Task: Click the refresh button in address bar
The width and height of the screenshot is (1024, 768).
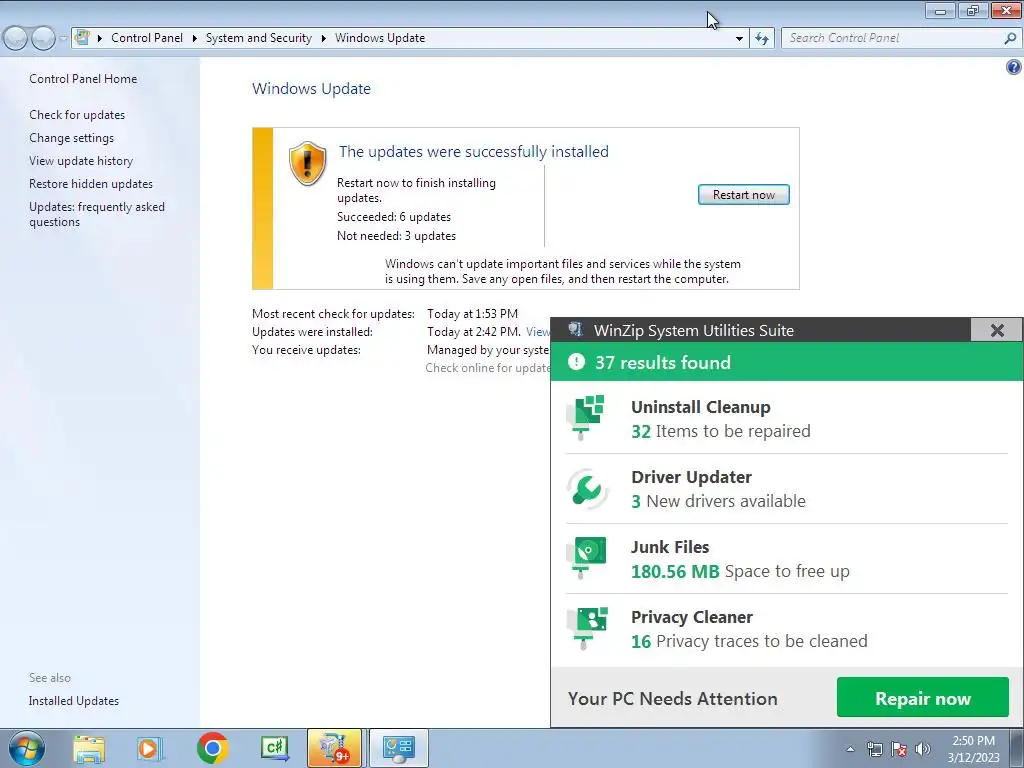Action: point(761,38)
